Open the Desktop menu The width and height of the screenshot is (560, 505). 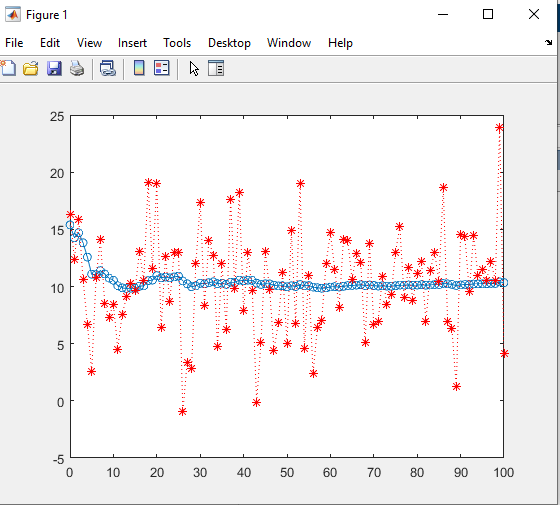(x=229, y=43)
